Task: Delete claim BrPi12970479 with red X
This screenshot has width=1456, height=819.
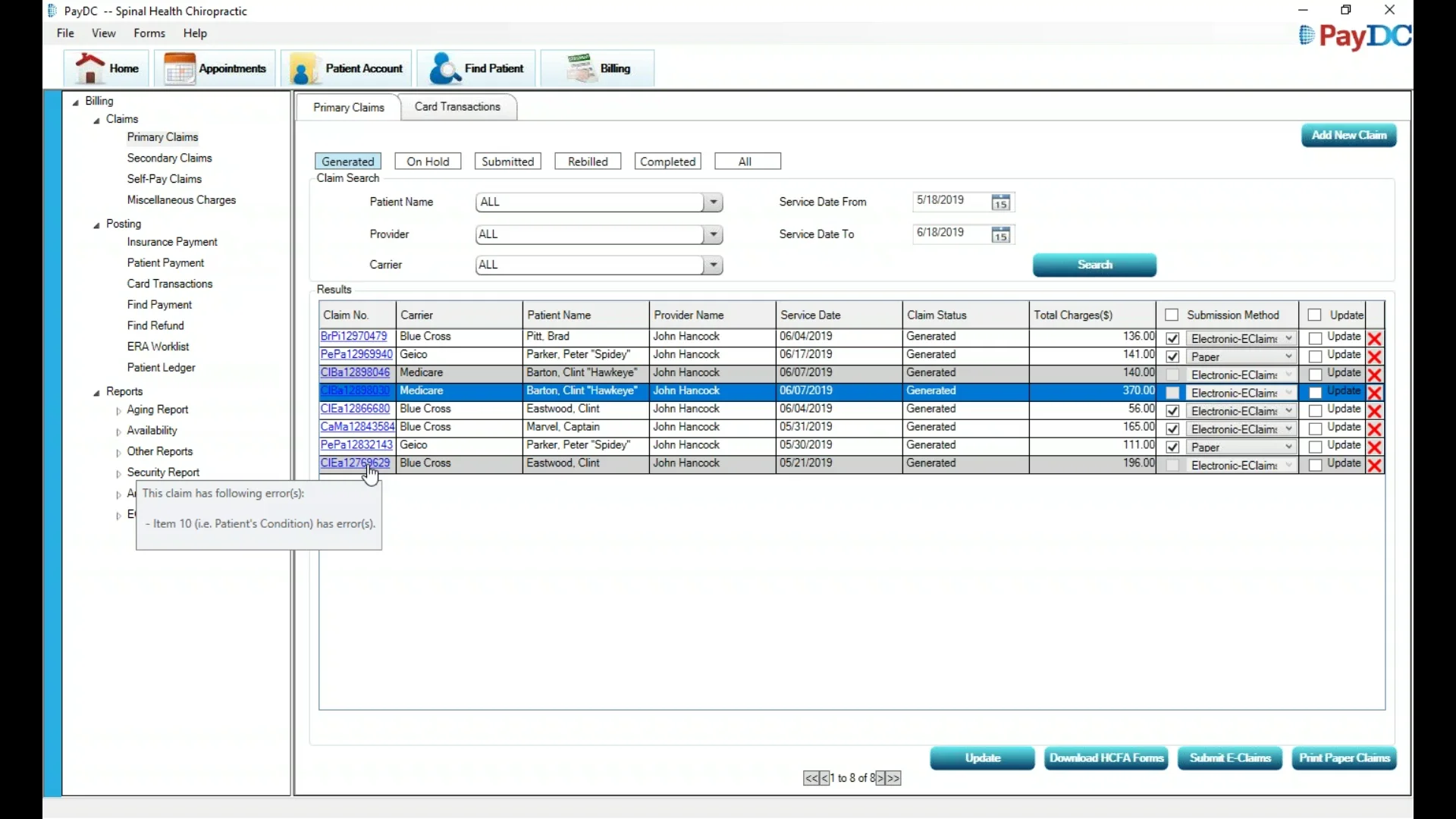Action: pyautogui.click(x=1374, y=338)
